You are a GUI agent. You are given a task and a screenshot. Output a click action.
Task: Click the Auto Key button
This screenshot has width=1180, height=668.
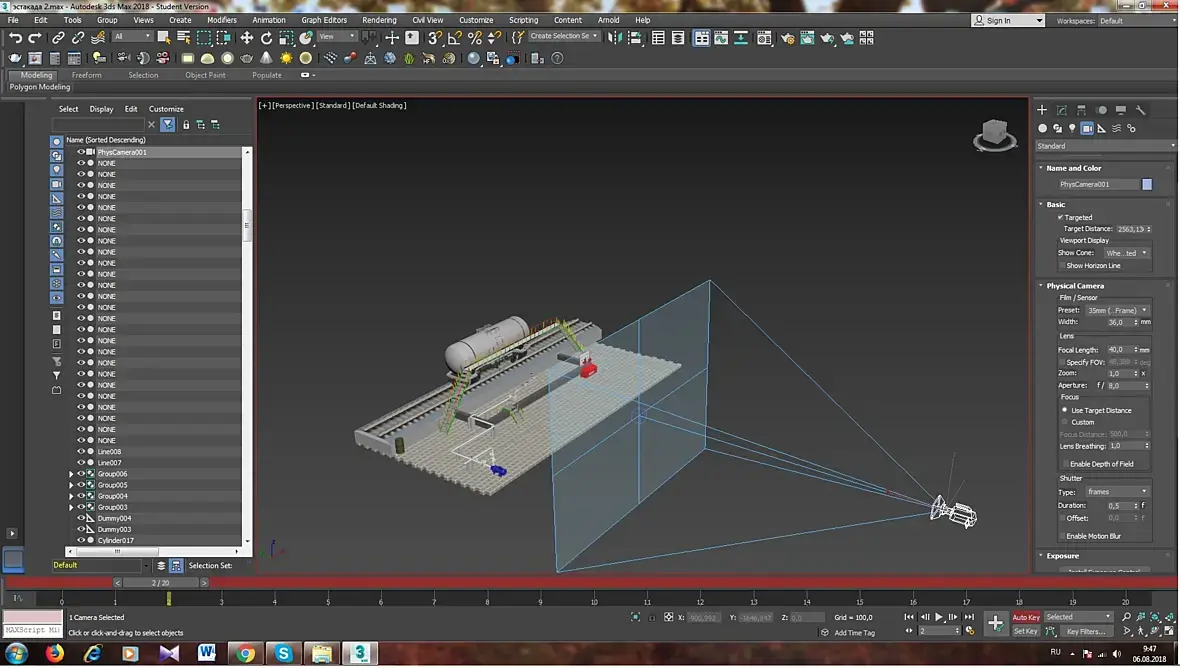pyautogui.click(x=1026, y=617)
